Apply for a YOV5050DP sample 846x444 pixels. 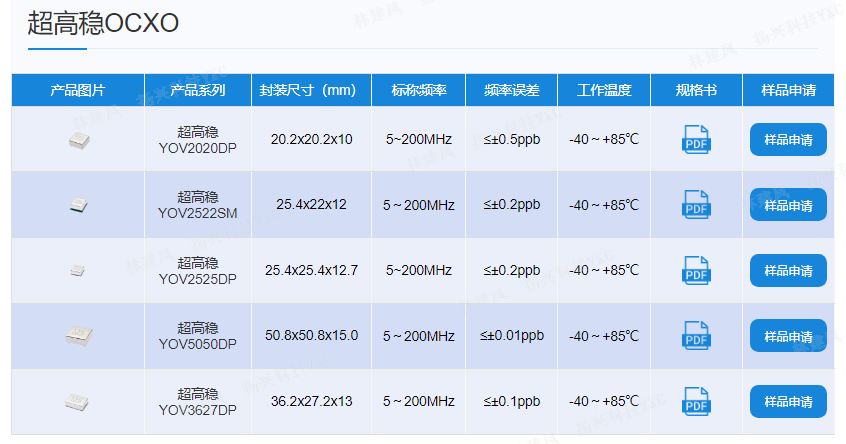(x=788, y=336)
